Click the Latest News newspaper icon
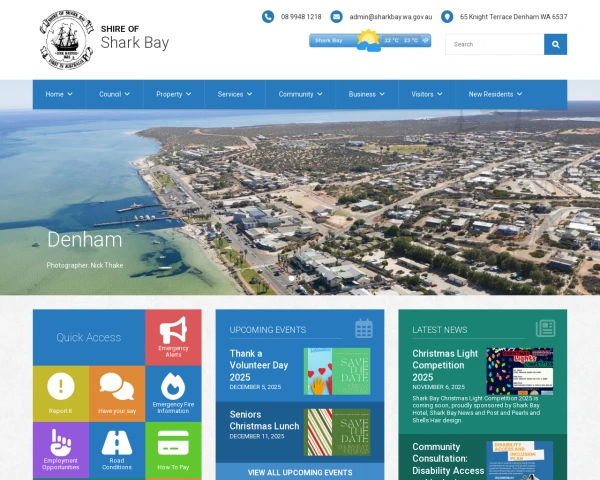 pyautogui.click(x=546, y=328)
